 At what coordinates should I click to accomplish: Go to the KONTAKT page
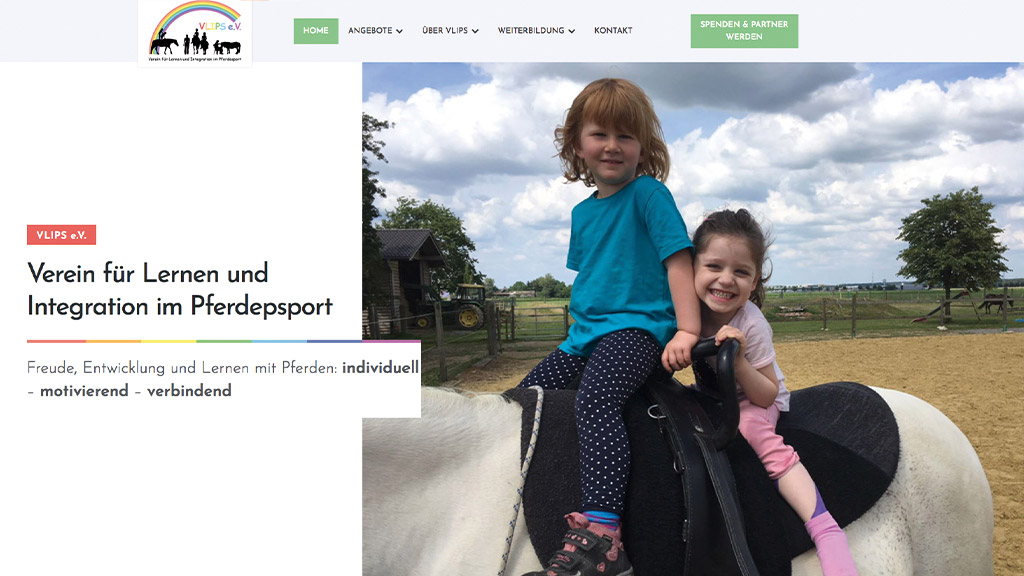[613, 31]
